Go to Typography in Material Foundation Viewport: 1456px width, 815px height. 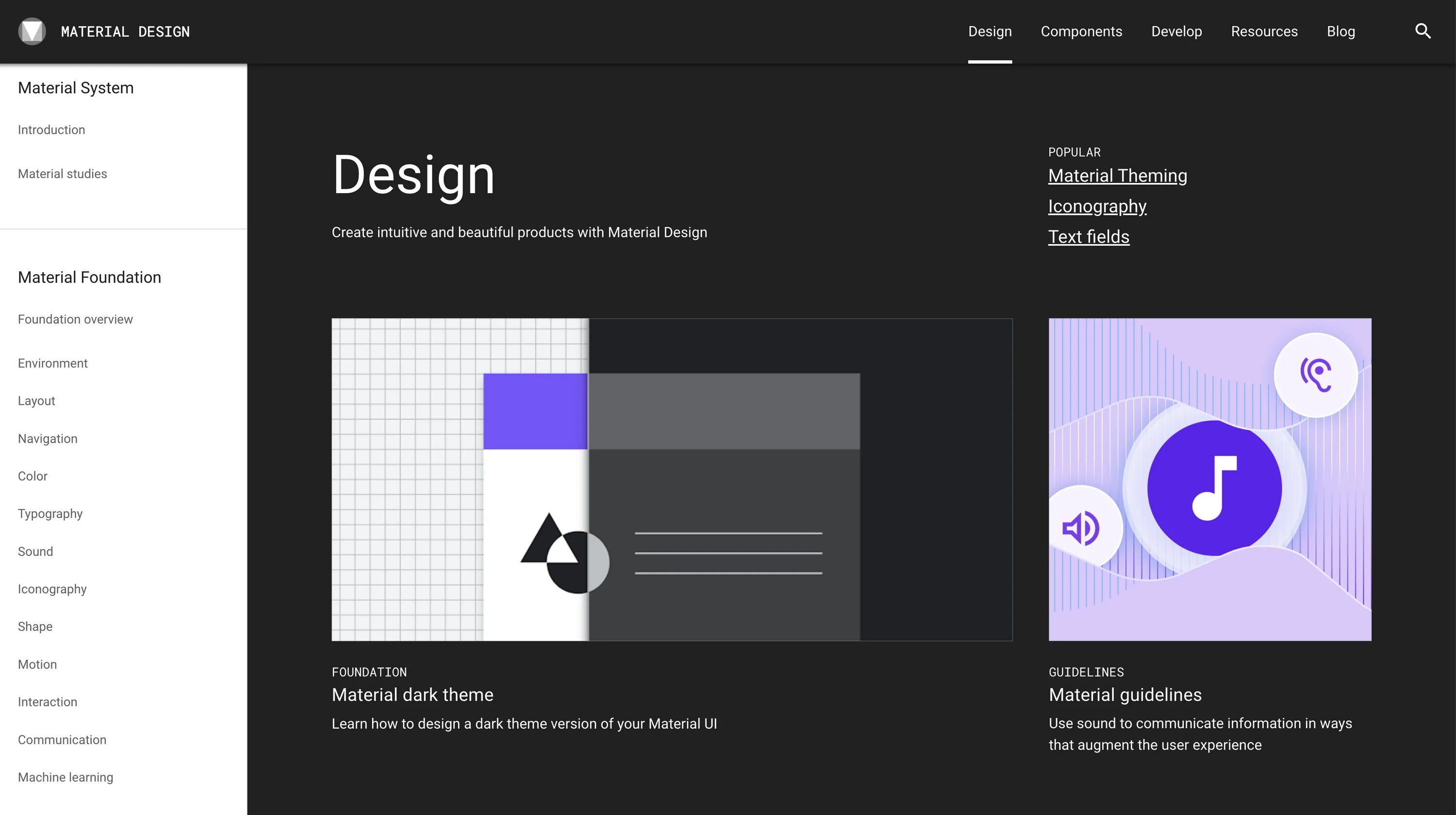click(50, 514)
